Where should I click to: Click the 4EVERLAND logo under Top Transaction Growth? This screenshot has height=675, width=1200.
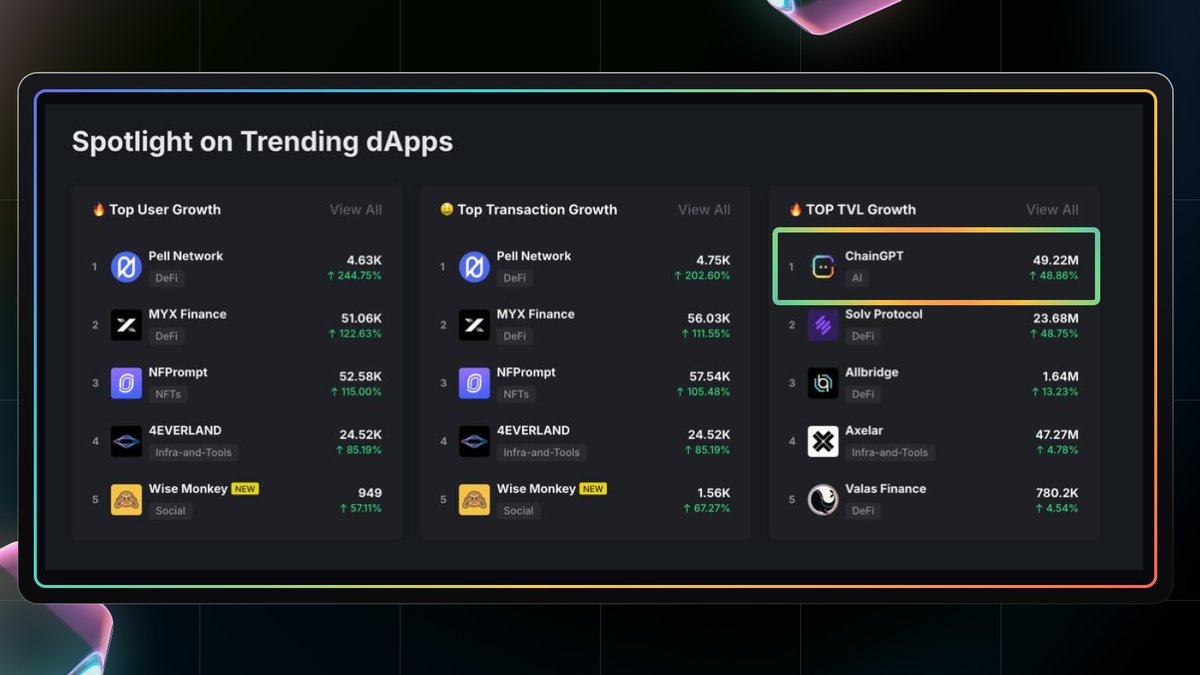click(475, 441)
